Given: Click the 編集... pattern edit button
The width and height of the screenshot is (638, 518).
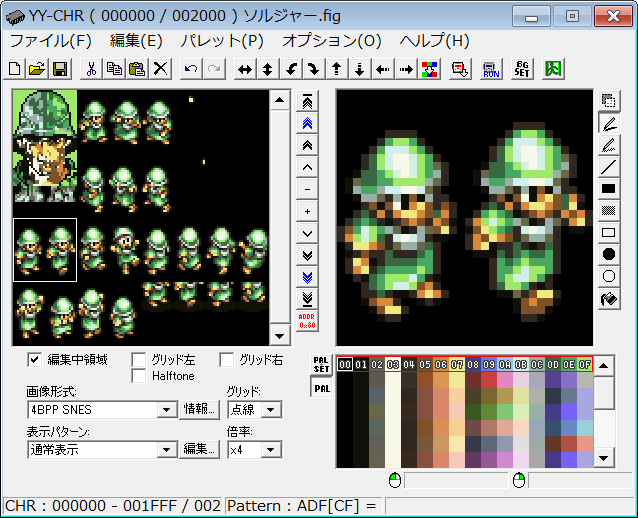Looking at the screenshot, I should pyautogui.click(x=199, y=449).
